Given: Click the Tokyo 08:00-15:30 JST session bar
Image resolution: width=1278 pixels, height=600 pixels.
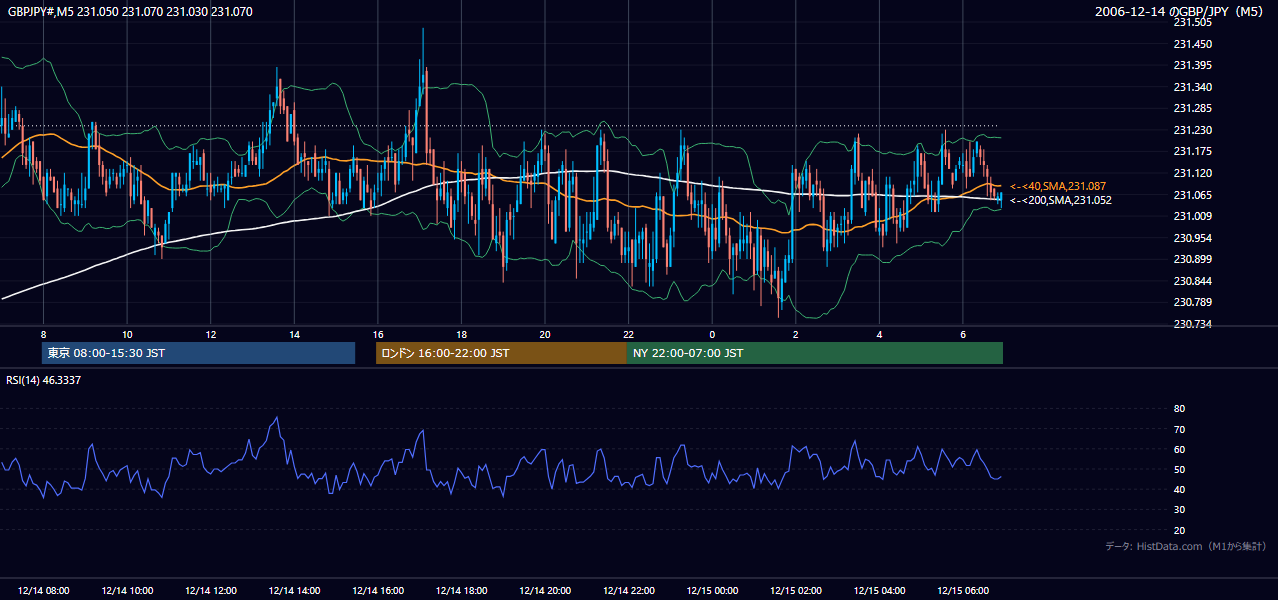Looking at the screenshot, I should tap(198, 353).
